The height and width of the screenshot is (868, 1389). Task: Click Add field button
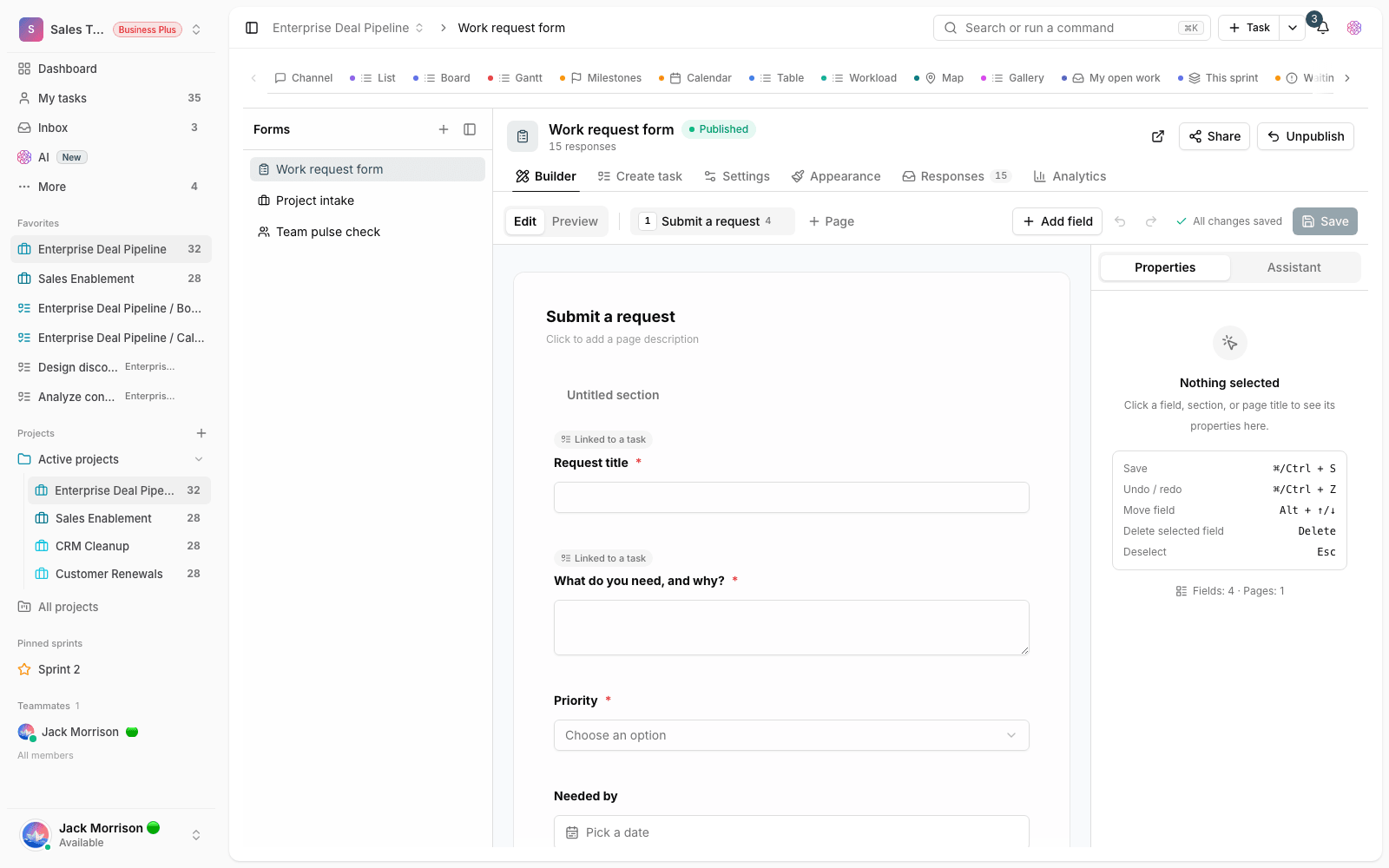1057,221
